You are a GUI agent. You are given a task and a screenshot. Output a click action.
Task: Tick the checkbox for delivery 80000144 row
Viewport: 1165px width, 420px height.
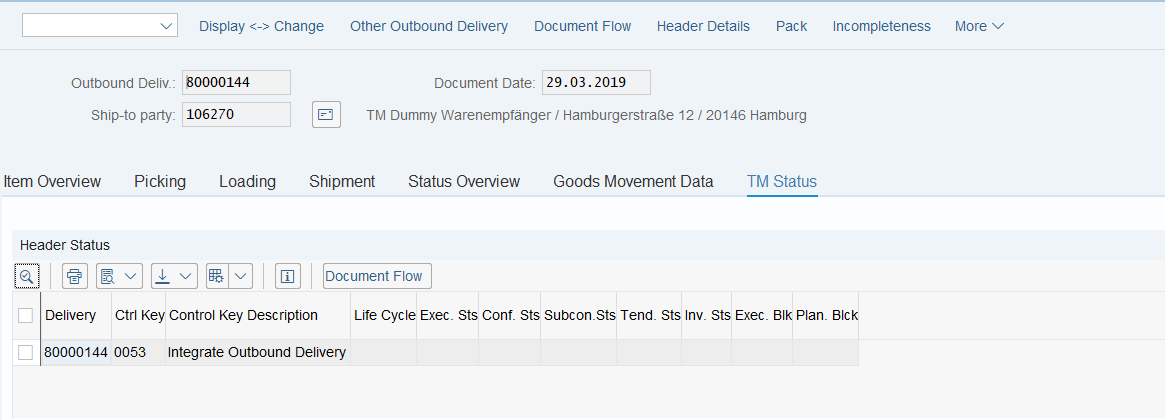[26, 352]
